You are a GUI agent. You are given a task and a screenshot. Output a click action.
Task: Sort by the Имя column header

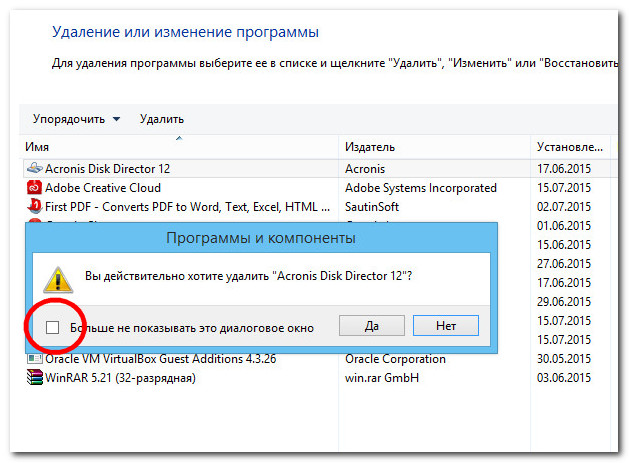tap(181, 147)
